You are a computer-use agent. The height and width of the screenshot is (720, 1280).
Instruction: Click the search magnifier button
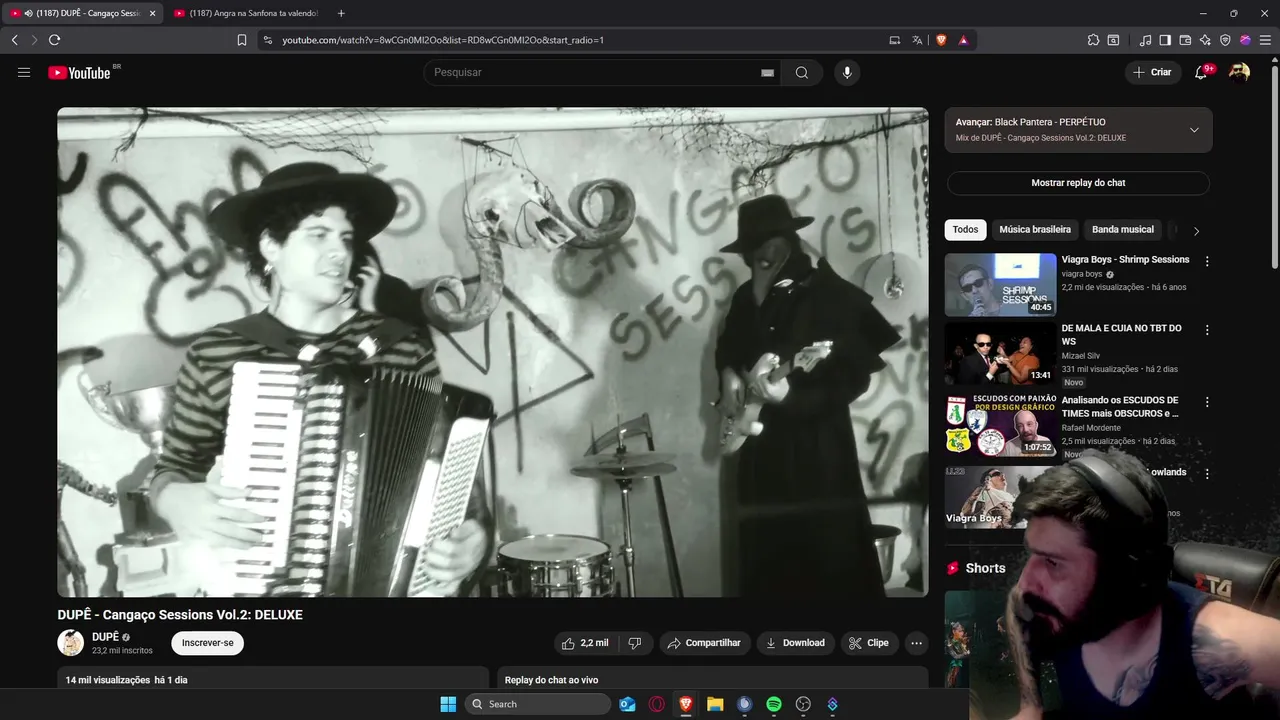pyautogui.click(x=802, y=72)
